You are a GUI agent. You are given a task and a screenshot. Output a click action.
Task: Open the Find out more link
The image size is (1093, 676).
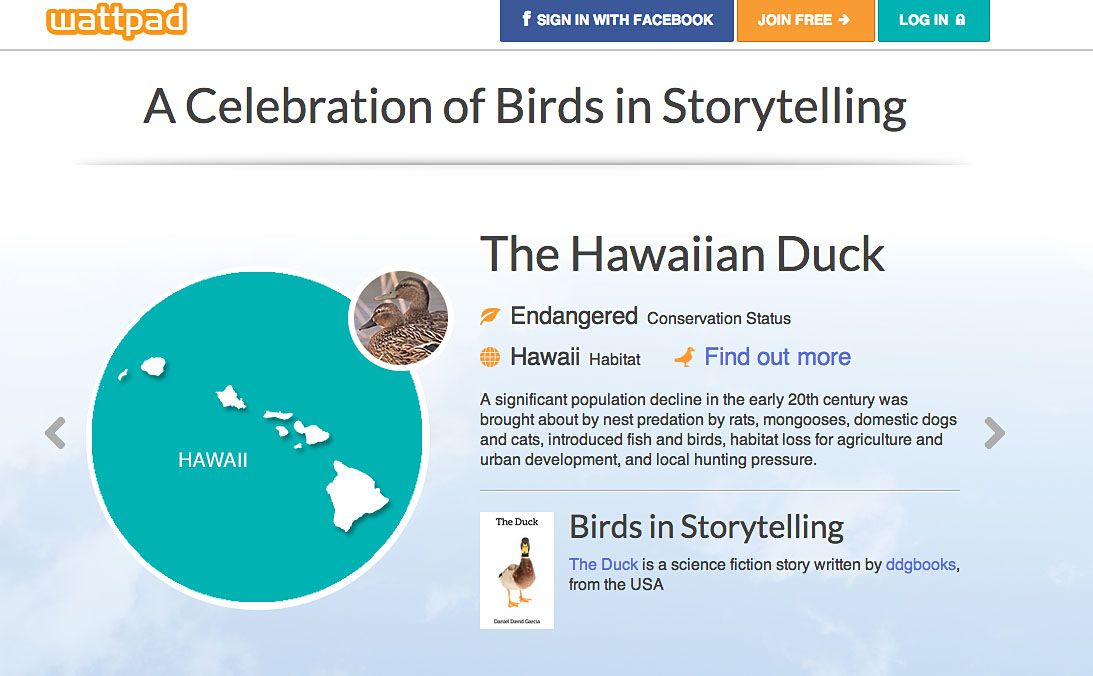[777, 357]
